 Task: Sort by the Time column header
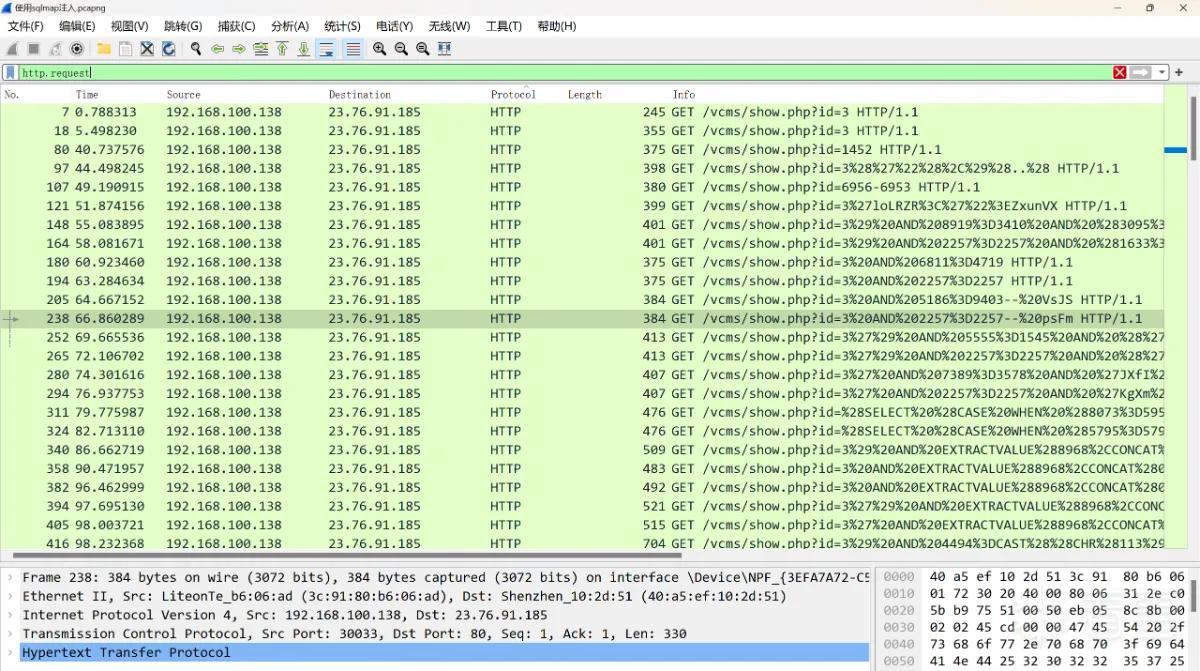tap(87, 95)
